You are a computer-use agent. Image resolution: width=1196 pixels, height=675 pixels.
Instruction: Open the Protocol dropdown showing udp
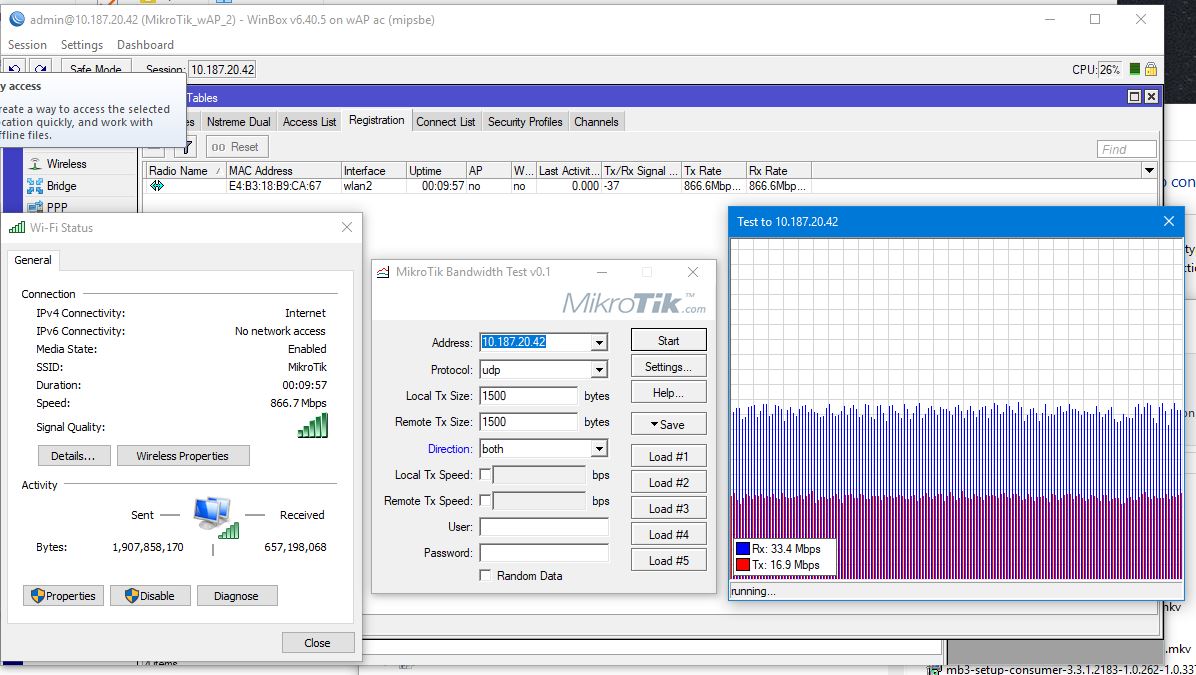point(599,370)
